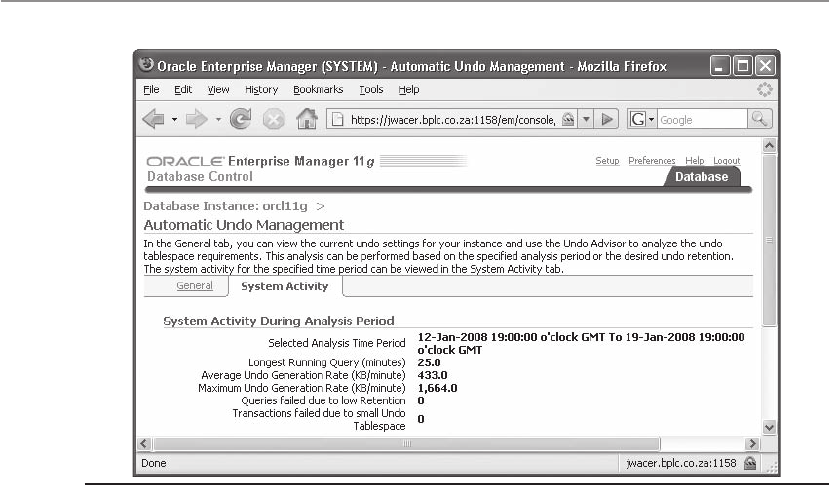Click the Selected Analysis Time Period label
The width and height of the screenshot is (829, 485).
[x=337, y=343]
